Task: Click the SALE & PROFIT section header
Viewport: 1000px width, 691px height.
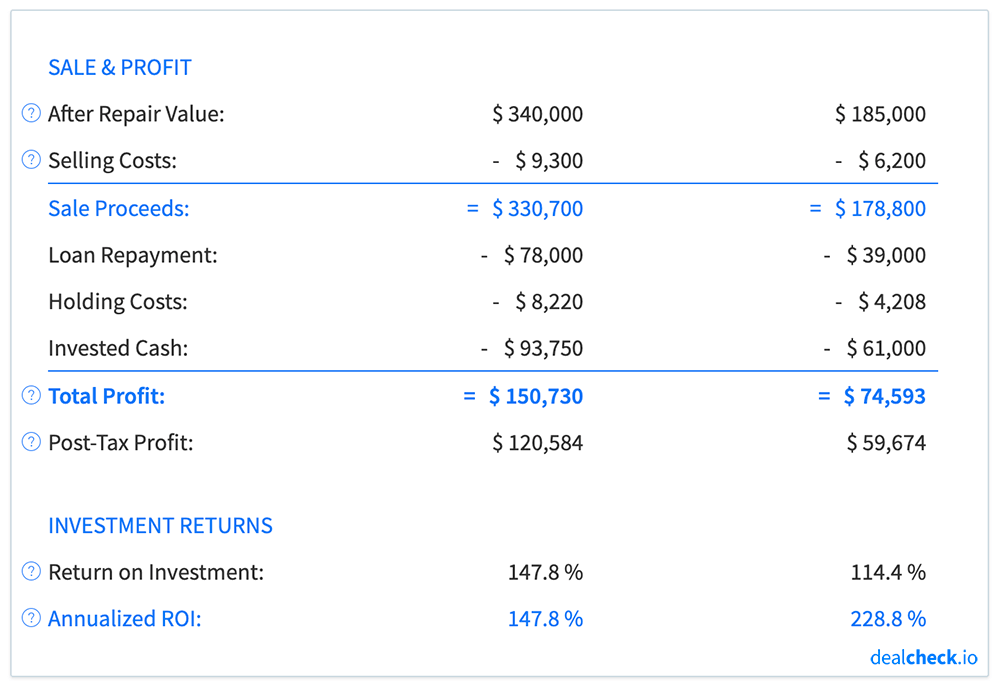Action: [x=120, y=67]
